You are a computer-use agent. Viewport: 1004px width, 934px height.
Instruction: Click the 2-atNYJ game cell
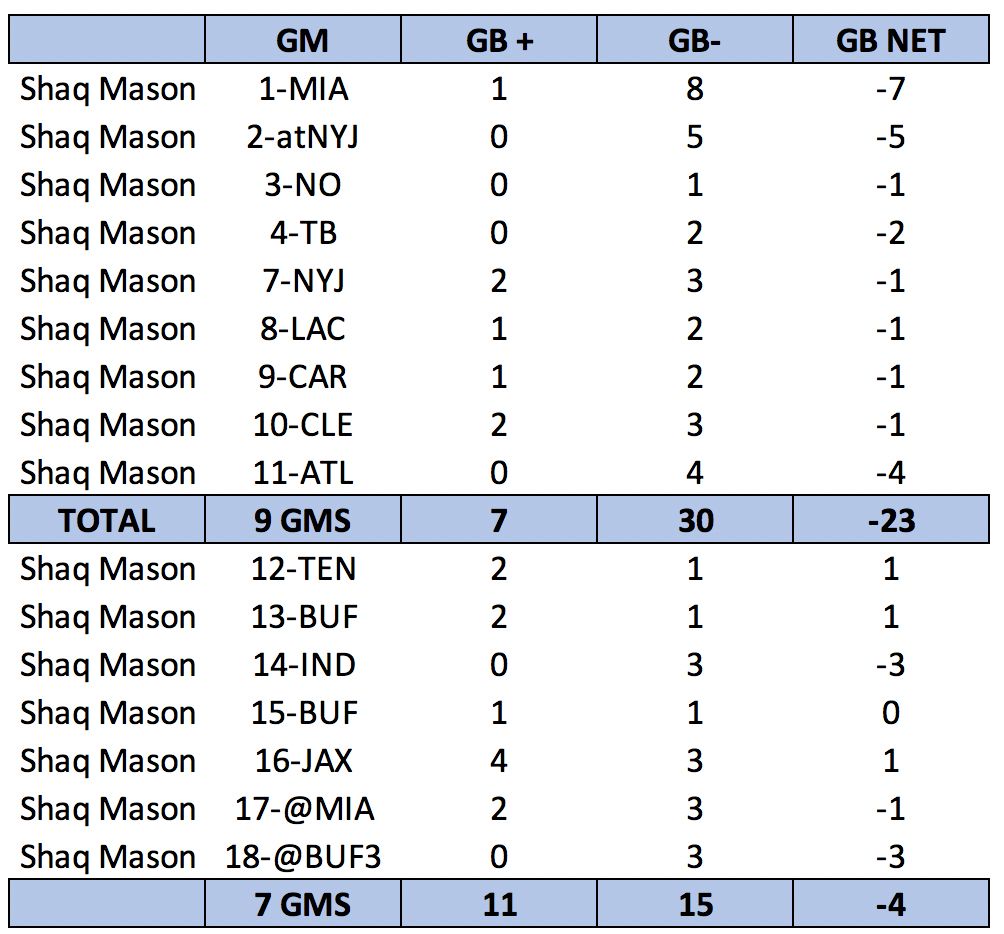[x=303, y=137]
